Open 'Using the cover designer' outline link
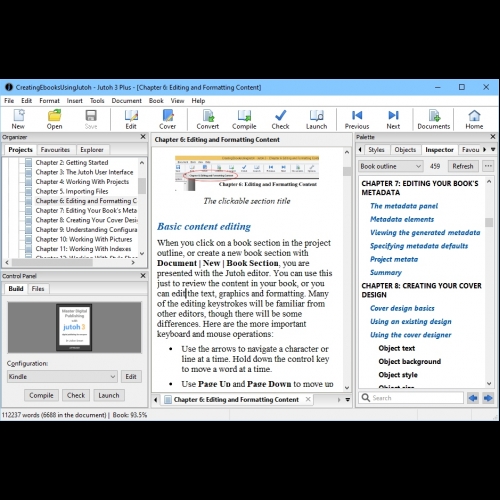 (x=411, y=335)
